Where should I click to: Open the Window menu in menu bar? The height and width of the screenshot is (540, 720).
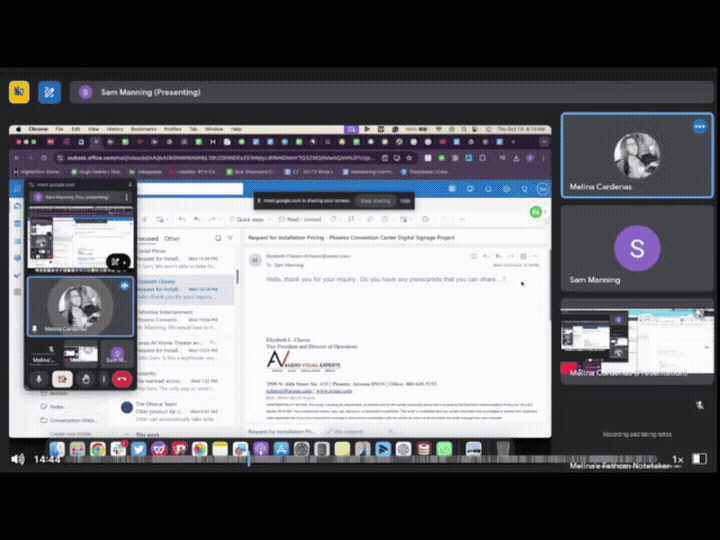[x=214, y=129]
